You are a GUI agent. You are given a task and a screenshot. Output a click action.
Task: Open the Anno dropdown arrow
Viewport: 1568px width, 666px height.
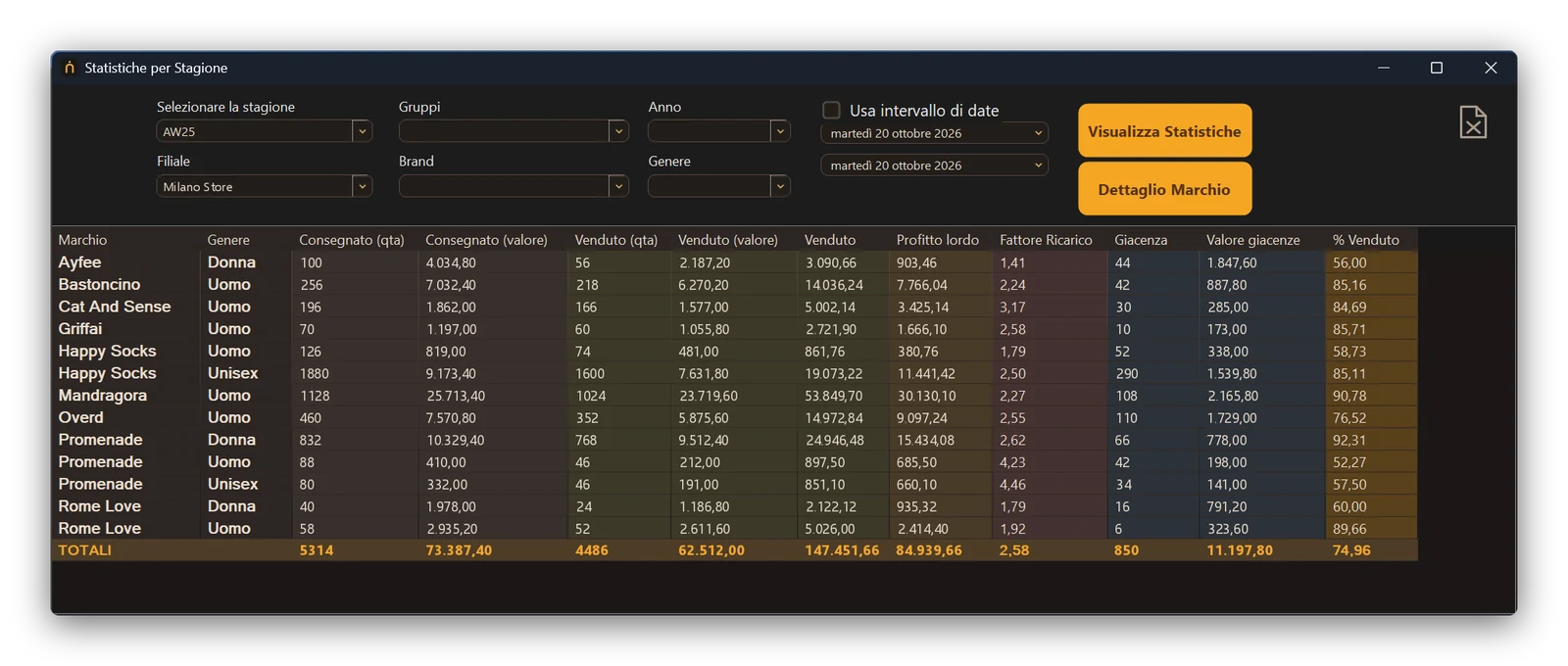780,131
